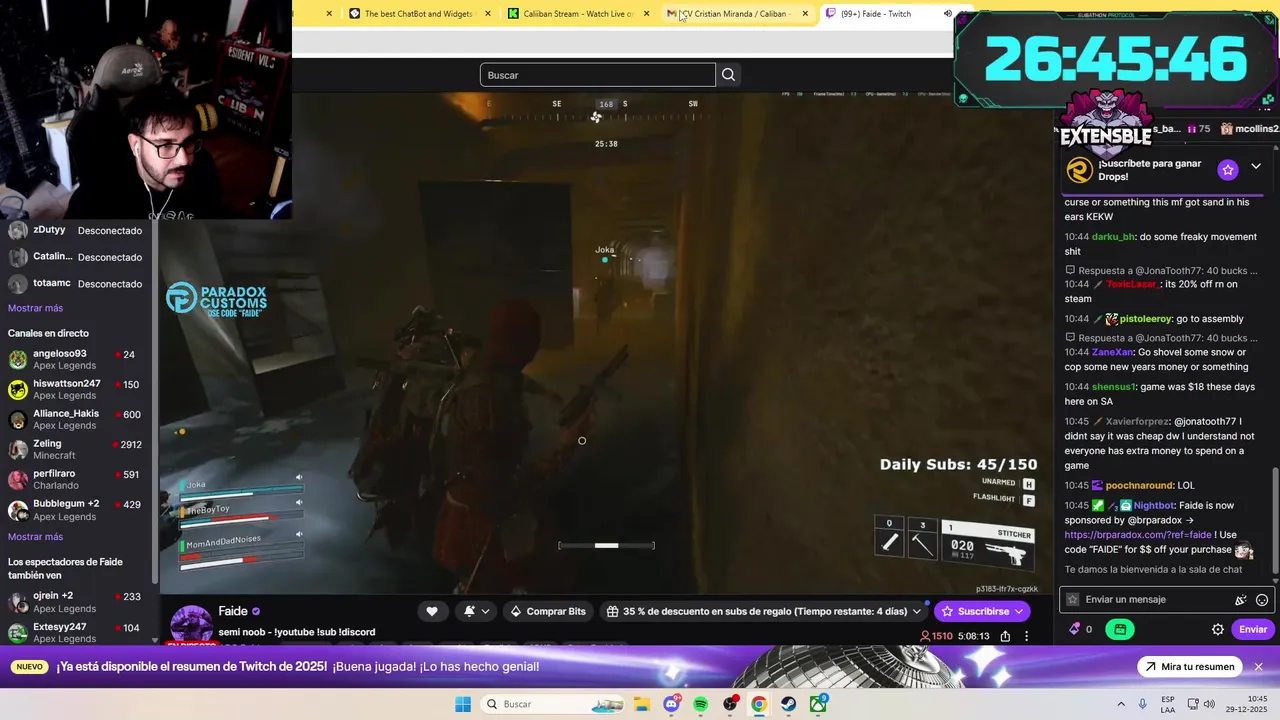
Task: Open angeloso93 live channel
Action: click(75, 359)
